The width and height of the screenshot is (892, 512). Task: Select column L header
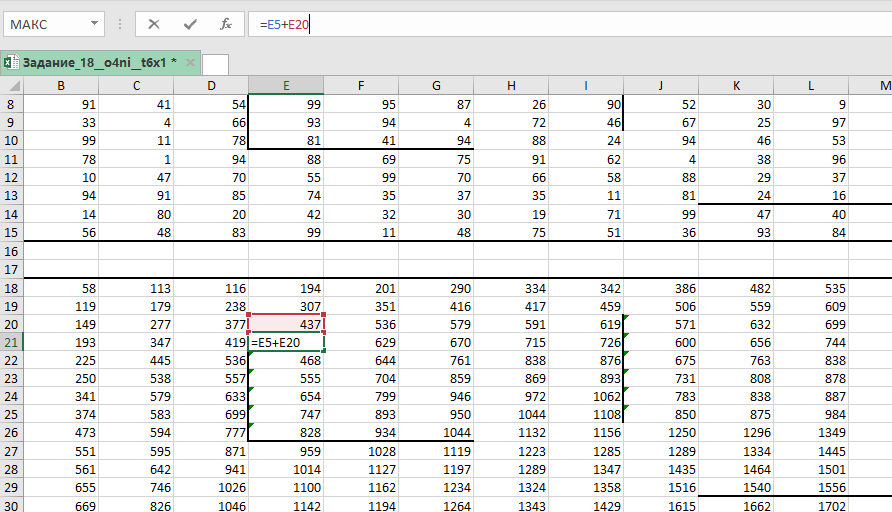point(811,86)
